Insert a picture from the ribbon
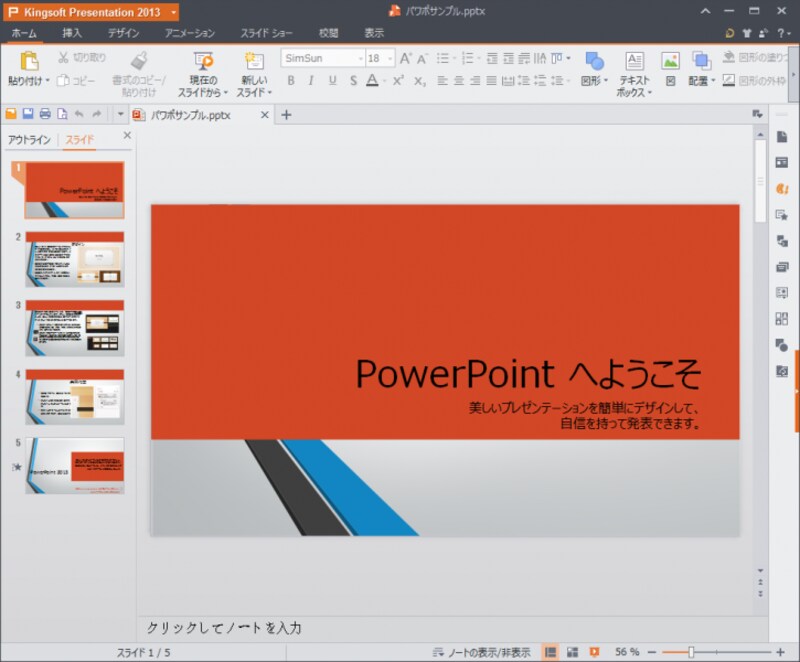Image resolution: width=800 pixels, height=662 pixels. 671,60
